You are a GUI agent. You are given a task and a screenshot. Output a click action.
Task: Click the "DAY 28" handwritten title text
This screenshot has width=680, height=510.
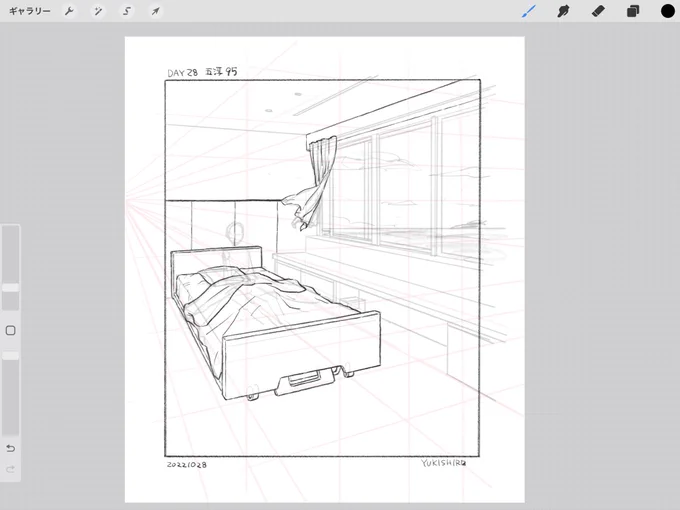click(x=183, y=73)
